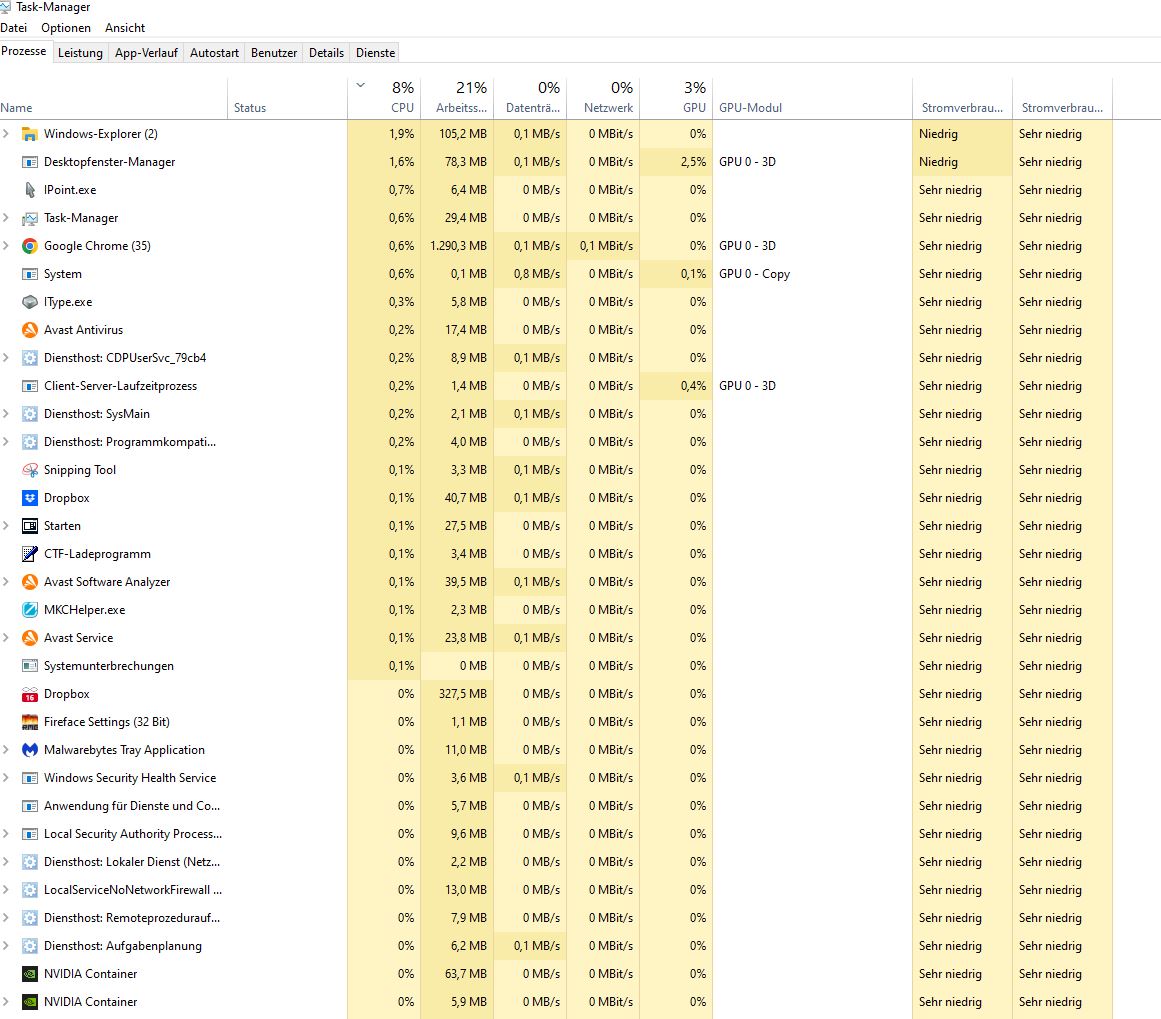
Task: Open the Ansicht menu
Action: (125, 28)
